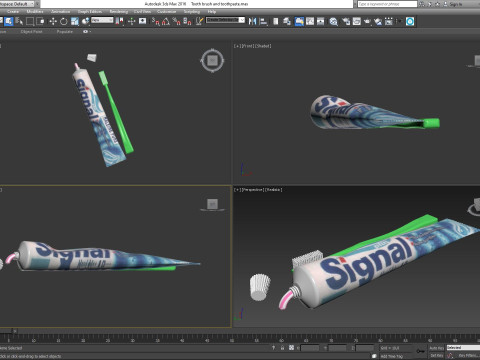Open the Named Selection Sets dropdown

225,20
